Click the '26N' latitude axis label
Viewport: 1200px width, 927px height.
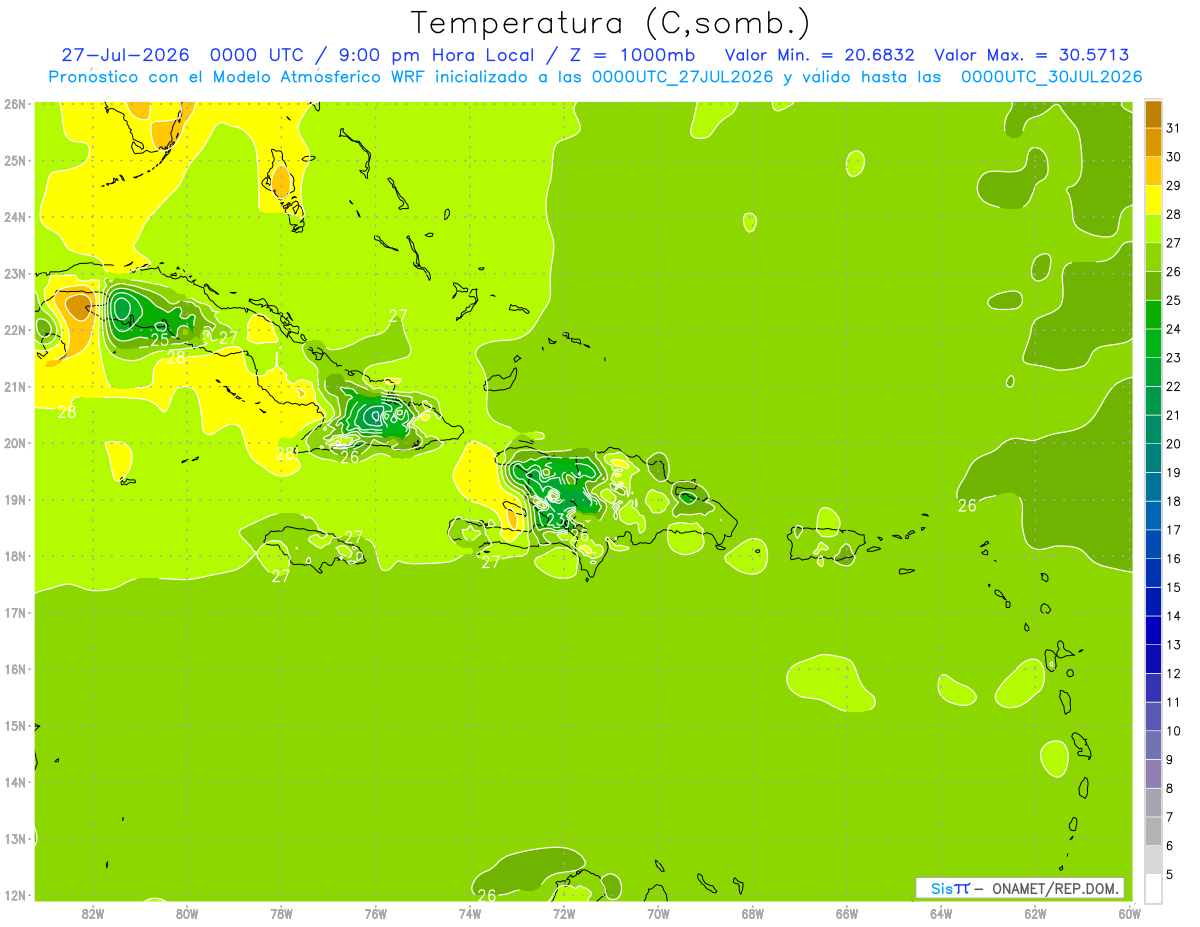(x=14, y=103)
